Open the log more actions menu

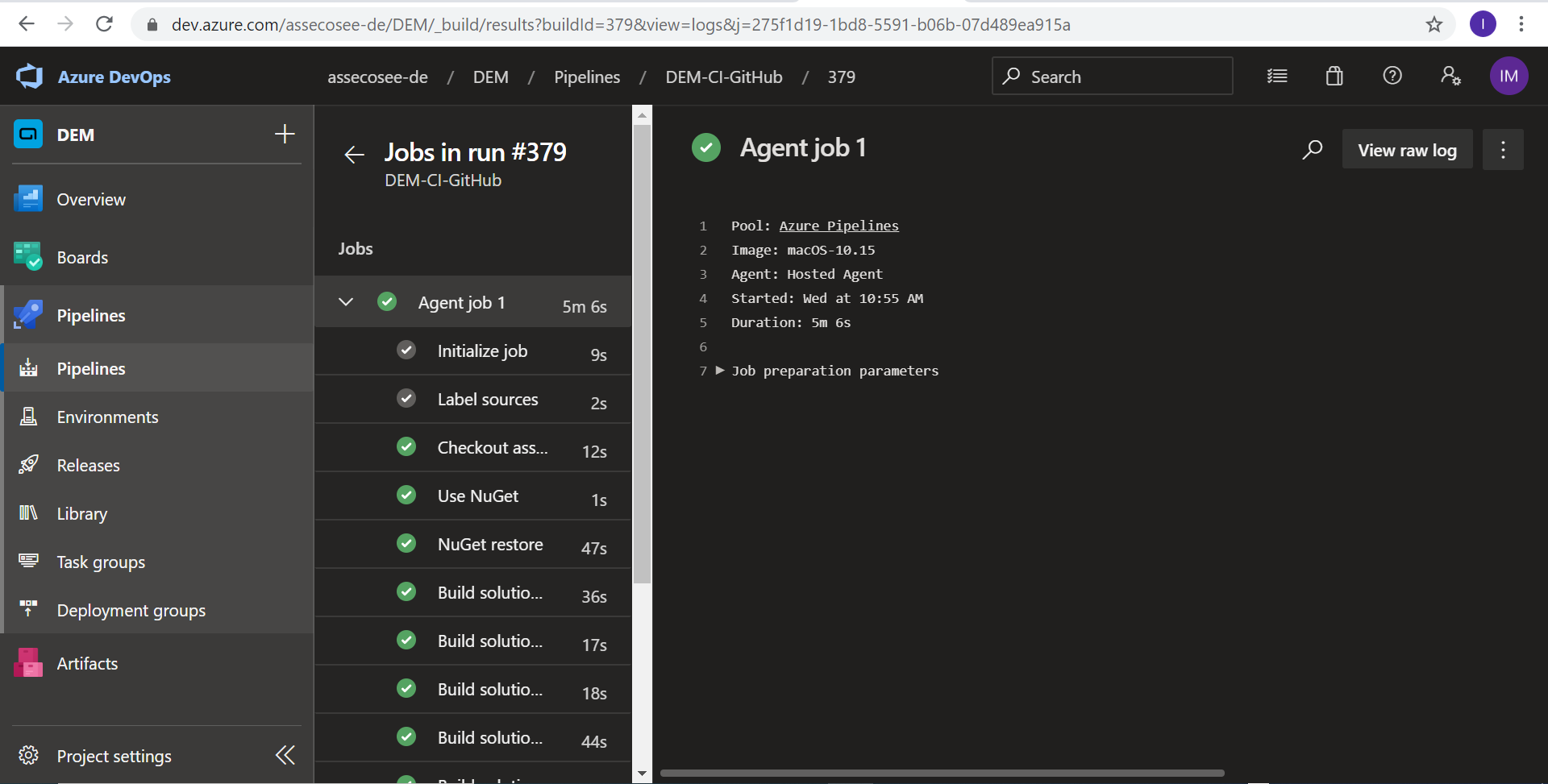1503,150
